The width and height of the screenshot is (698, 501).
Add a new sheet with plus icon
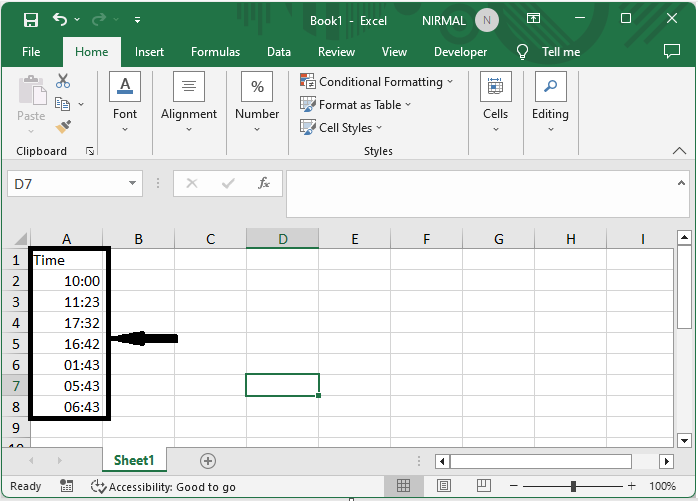208,460
